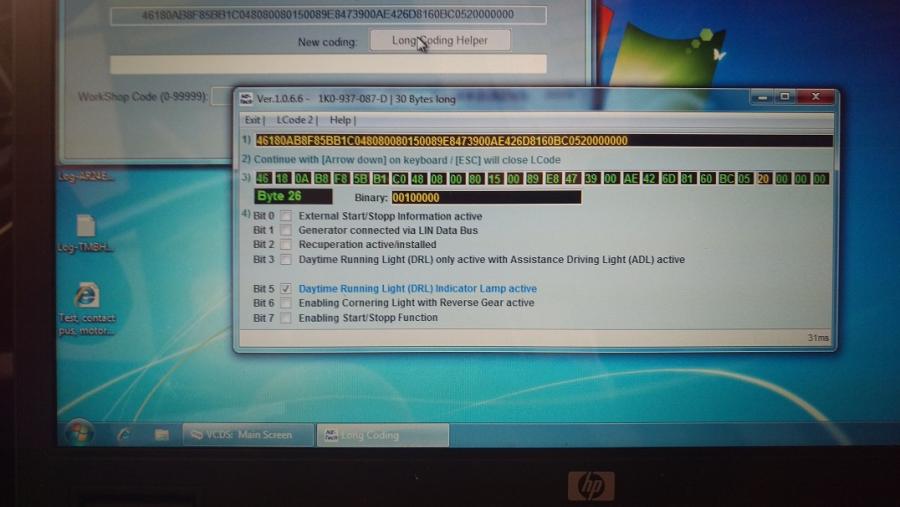Viewport: 900px width, 507px height.
Task: Click the LCode app icon in title bar
Action: coord(246,98)
